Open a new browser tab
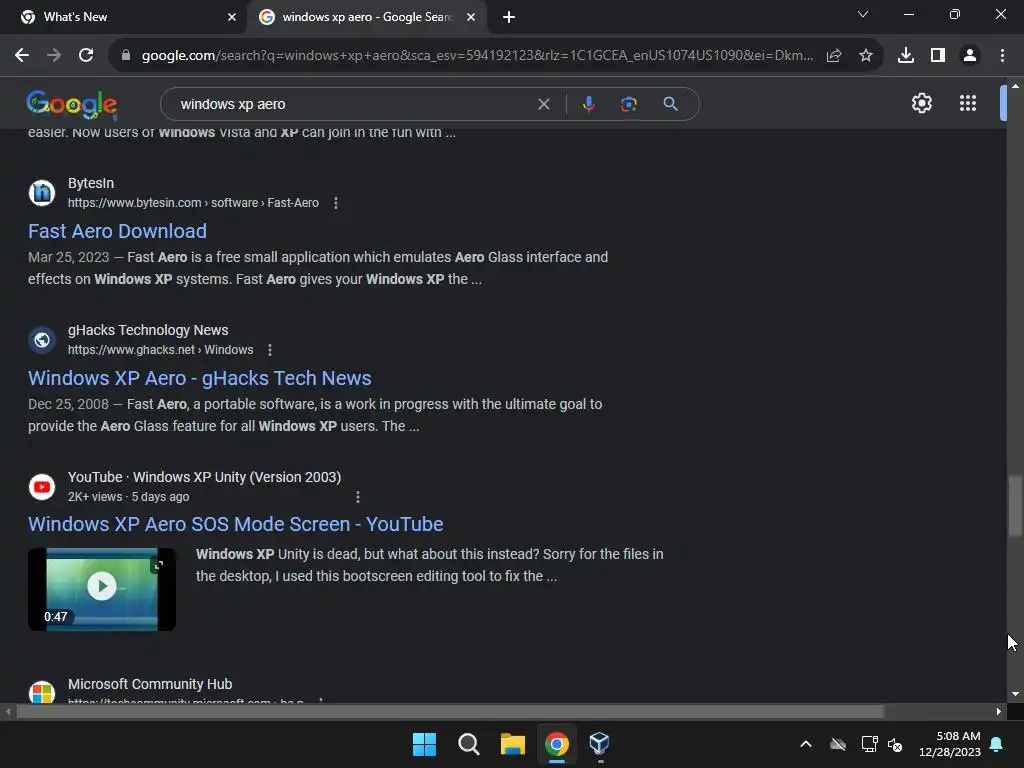This screenshot has width=1024, height=768. pyautogui.click(x=509, y=17)
